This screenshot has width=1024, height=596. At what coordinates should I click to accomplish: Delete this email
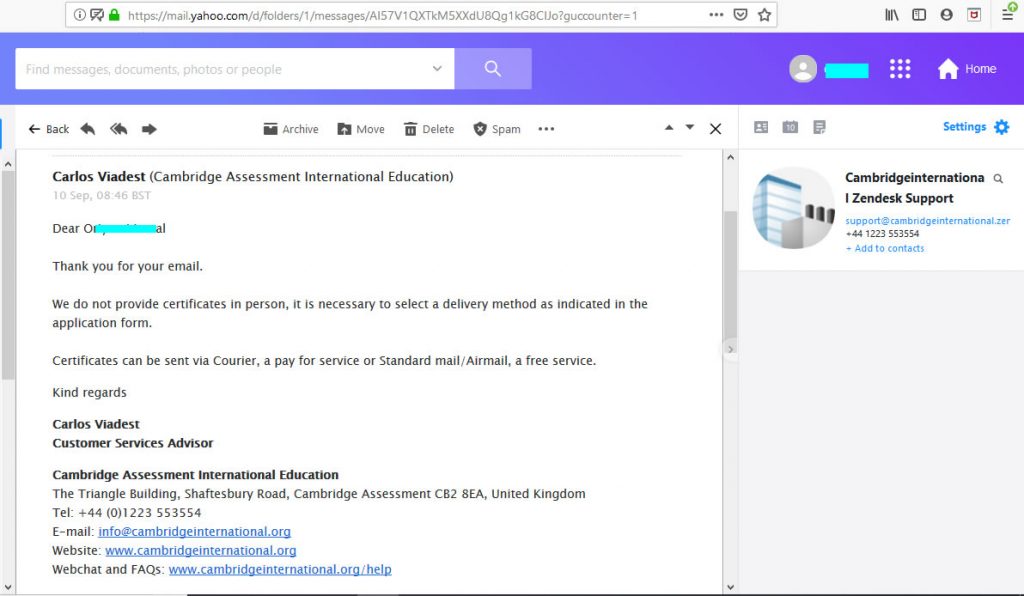click(429, 129)
